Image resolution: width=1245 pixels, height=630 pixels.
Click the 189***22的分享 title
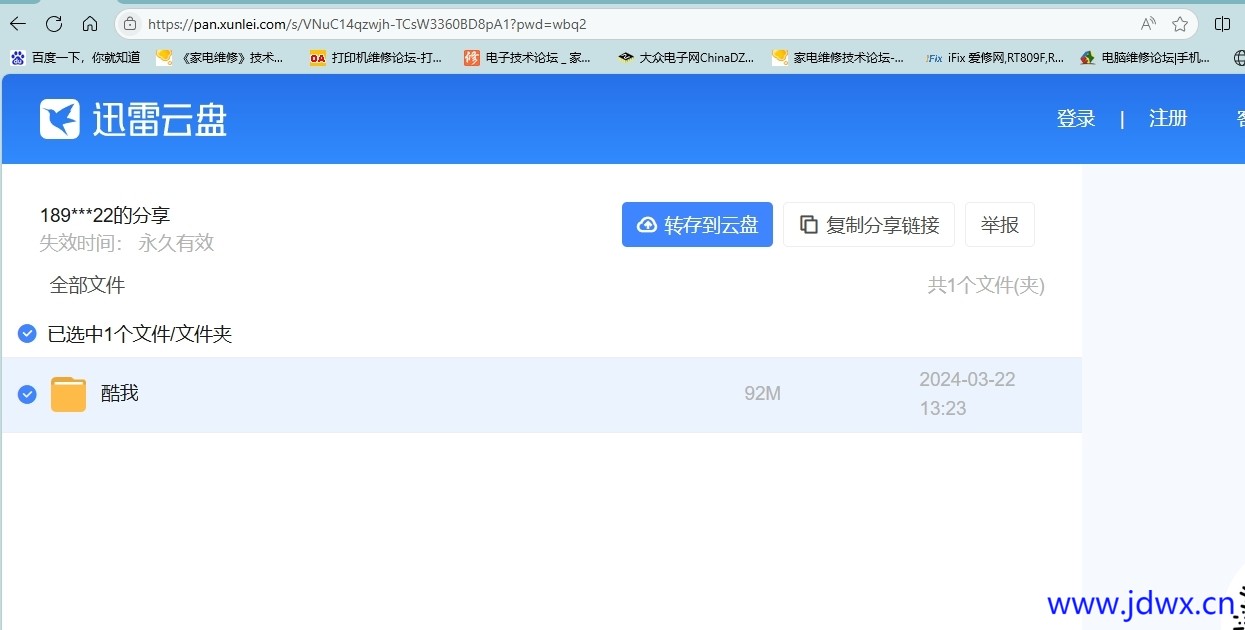(x=105, y=215)
